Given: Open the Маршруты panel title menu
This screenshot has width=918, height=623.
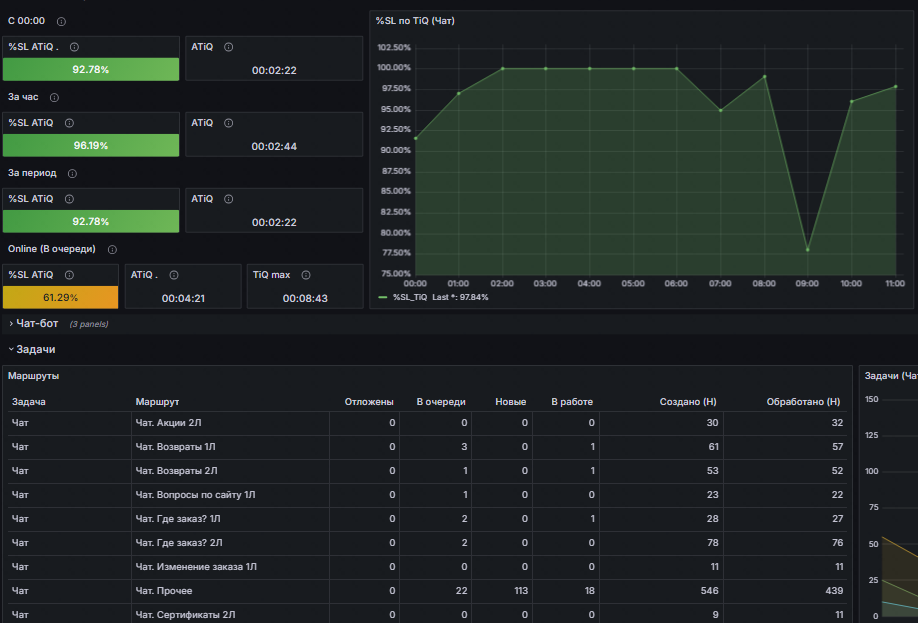Looking at the screenshot, I should [x=33, y=376].
